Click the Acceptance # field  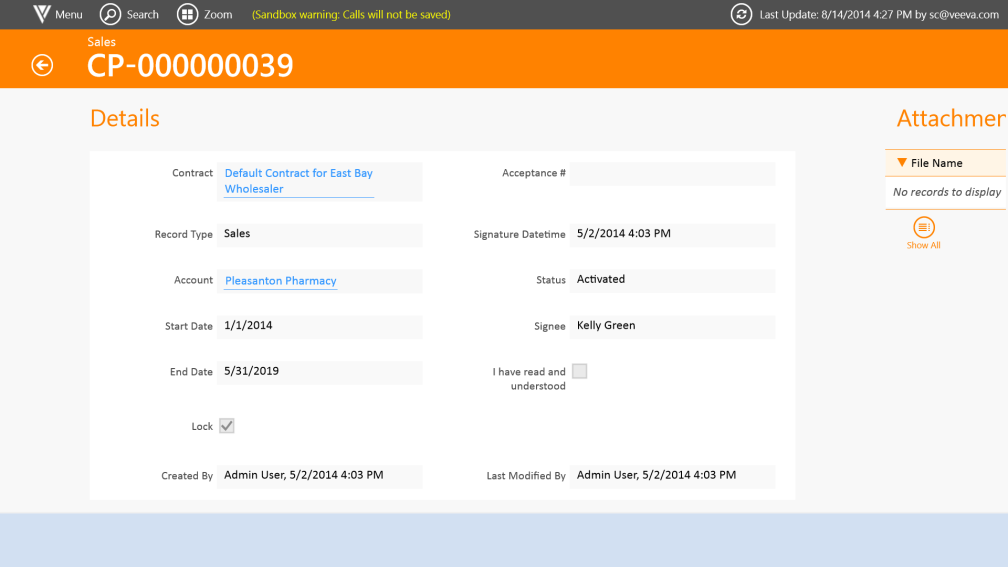tap(672, 174)
